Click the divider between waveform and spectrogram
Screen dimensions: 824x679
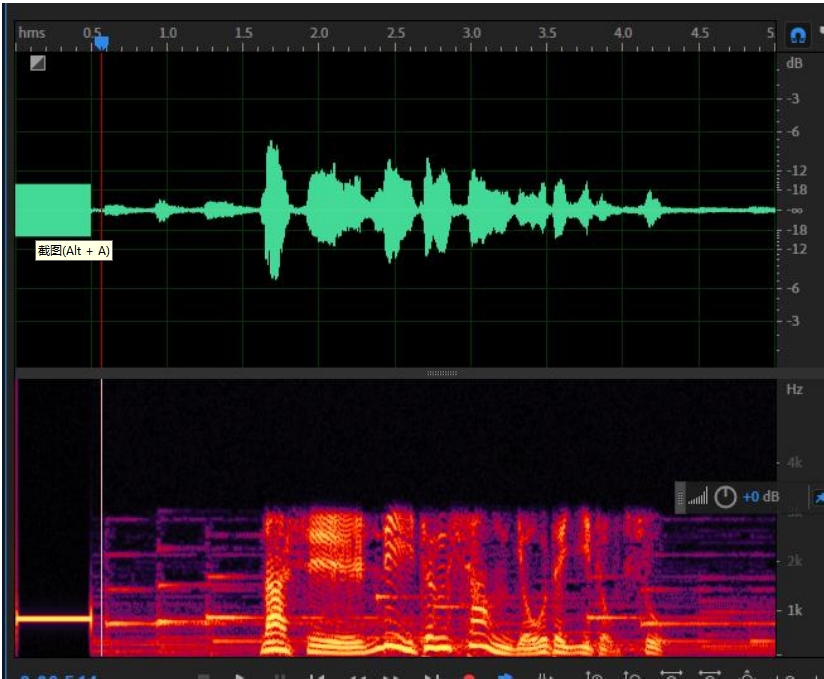(441, 373)
